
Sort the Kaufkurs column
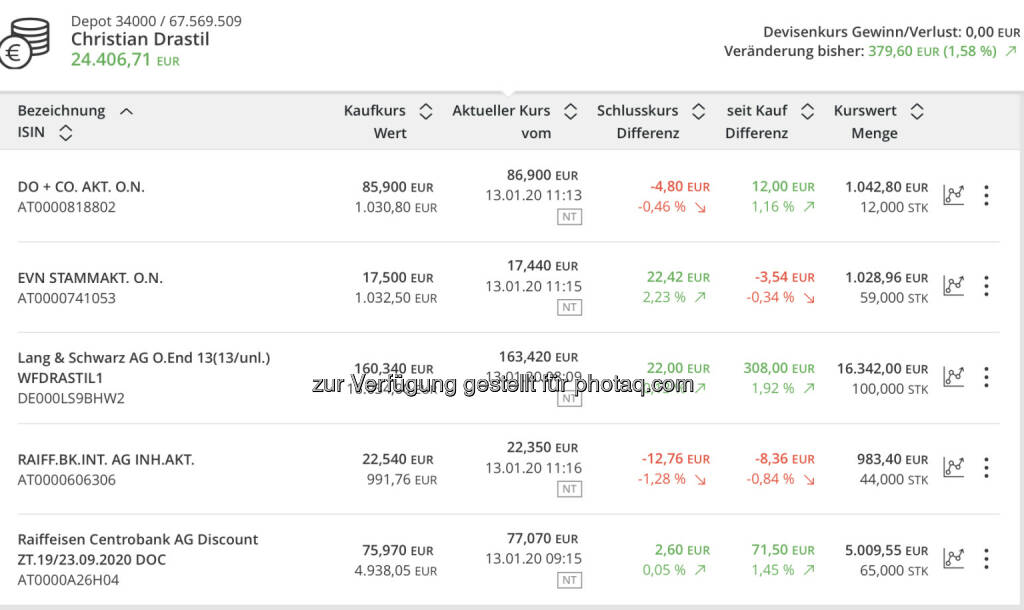(x=425, y=111)
